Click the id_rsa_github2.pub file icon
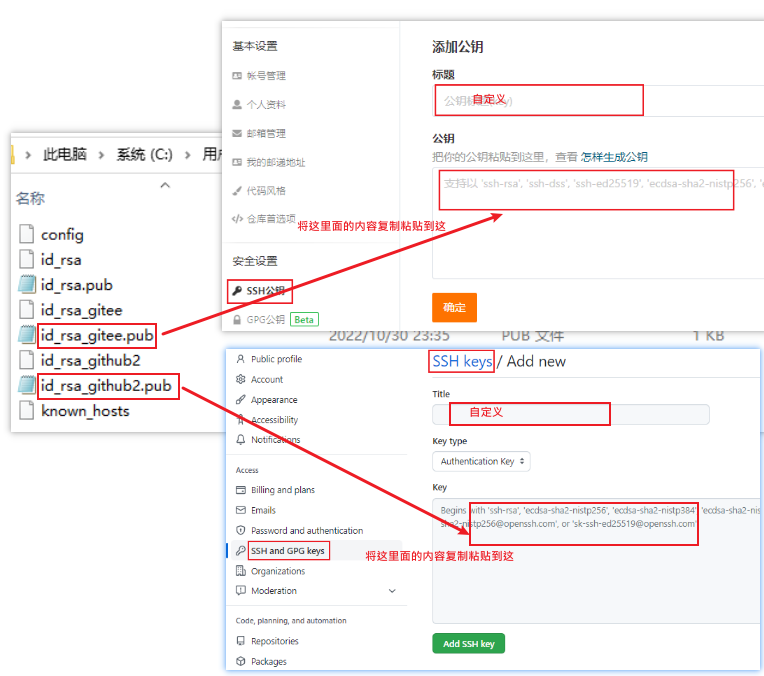The image size is (764, 676). pos(27,386)
